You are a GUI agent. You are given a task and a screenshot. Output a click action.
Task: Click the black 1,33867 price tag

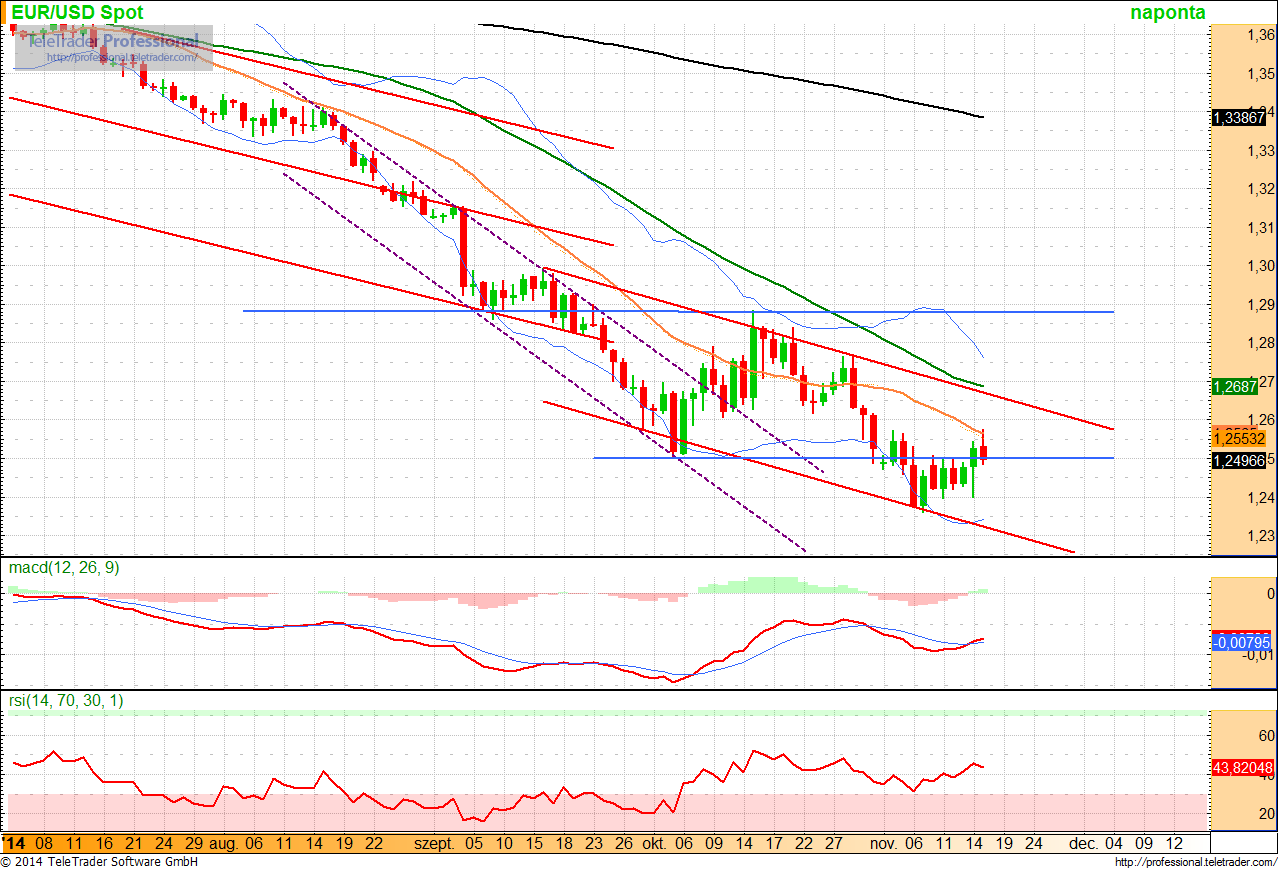tap(1239, 118)
